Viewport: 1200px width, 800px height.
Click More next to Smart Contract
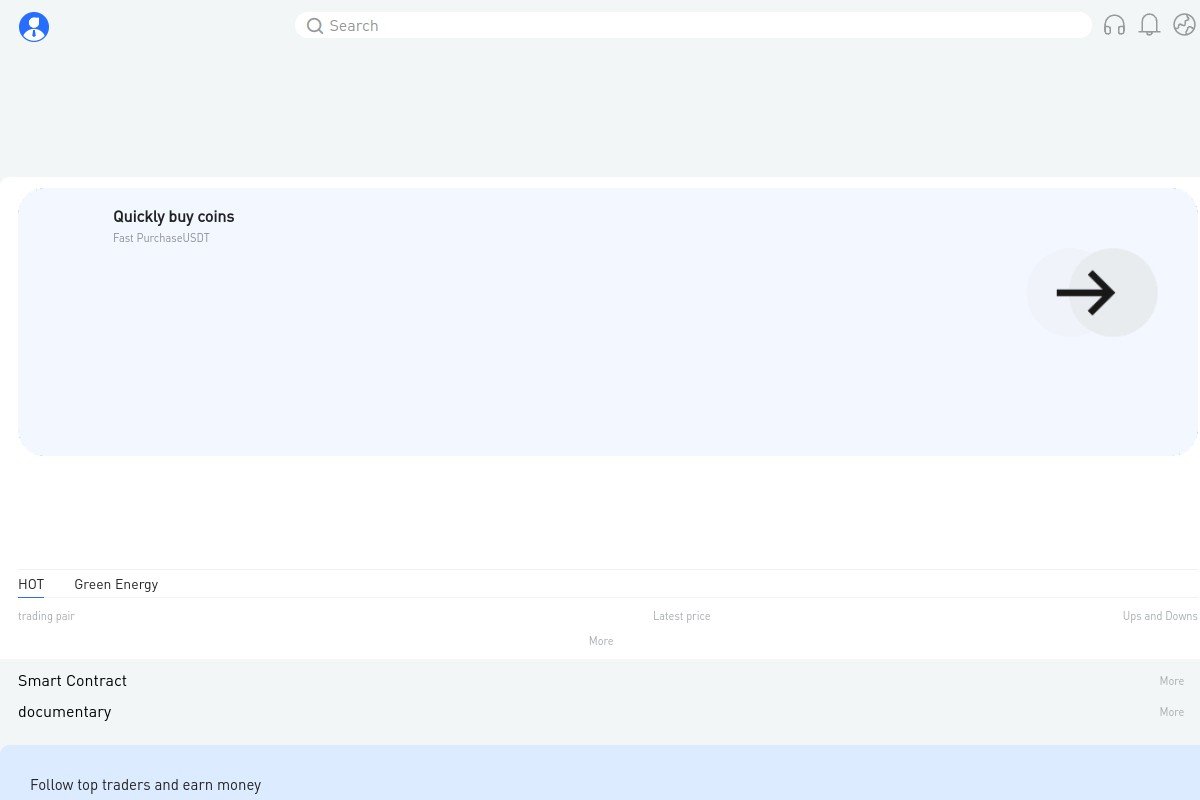1172,681
